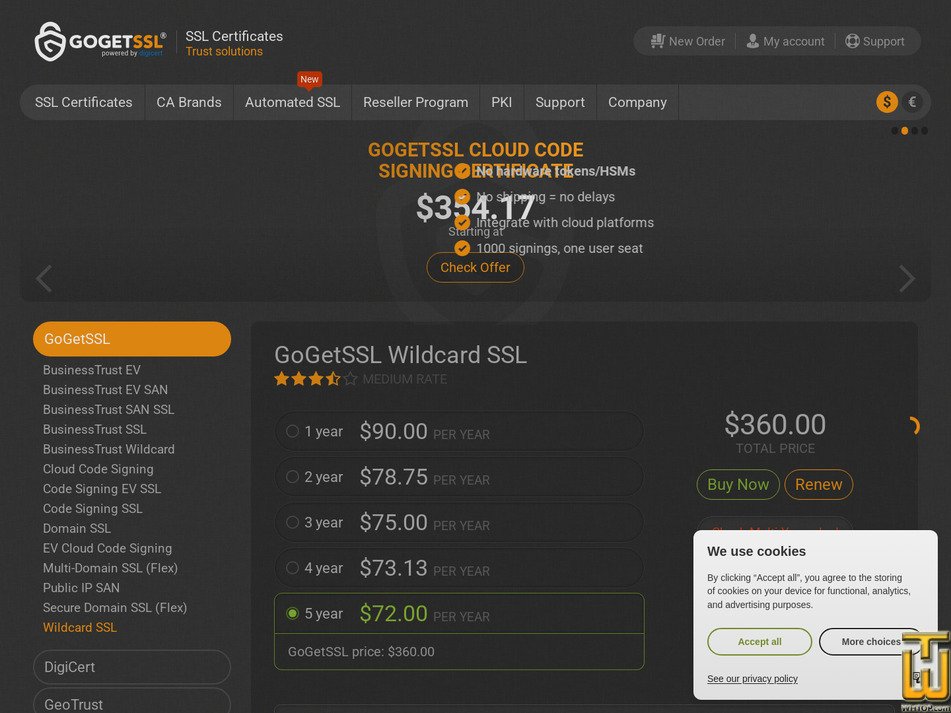Select the fourth carousel dot
Image resolution: width=951 pixels, height=713 pixels.
tap(924, 130)
